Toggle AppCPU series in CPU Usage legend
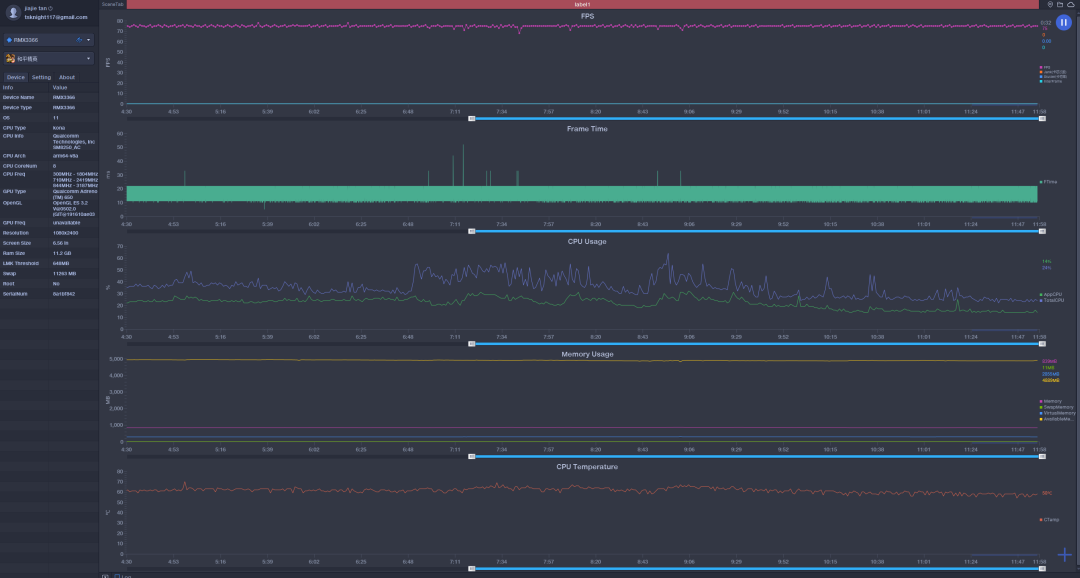This screenshot has height=578, width=1080. click(x=1051, y=294)
